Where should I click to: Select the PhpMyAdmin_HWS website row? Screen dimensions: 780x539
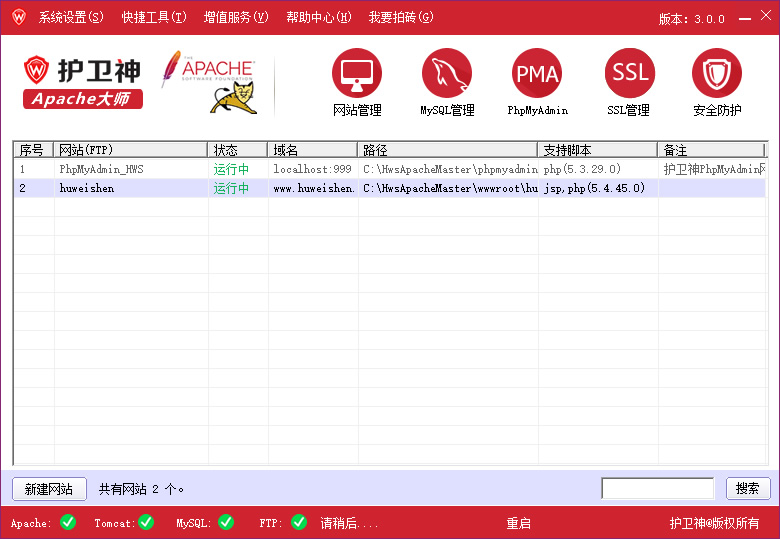(390, 169)
